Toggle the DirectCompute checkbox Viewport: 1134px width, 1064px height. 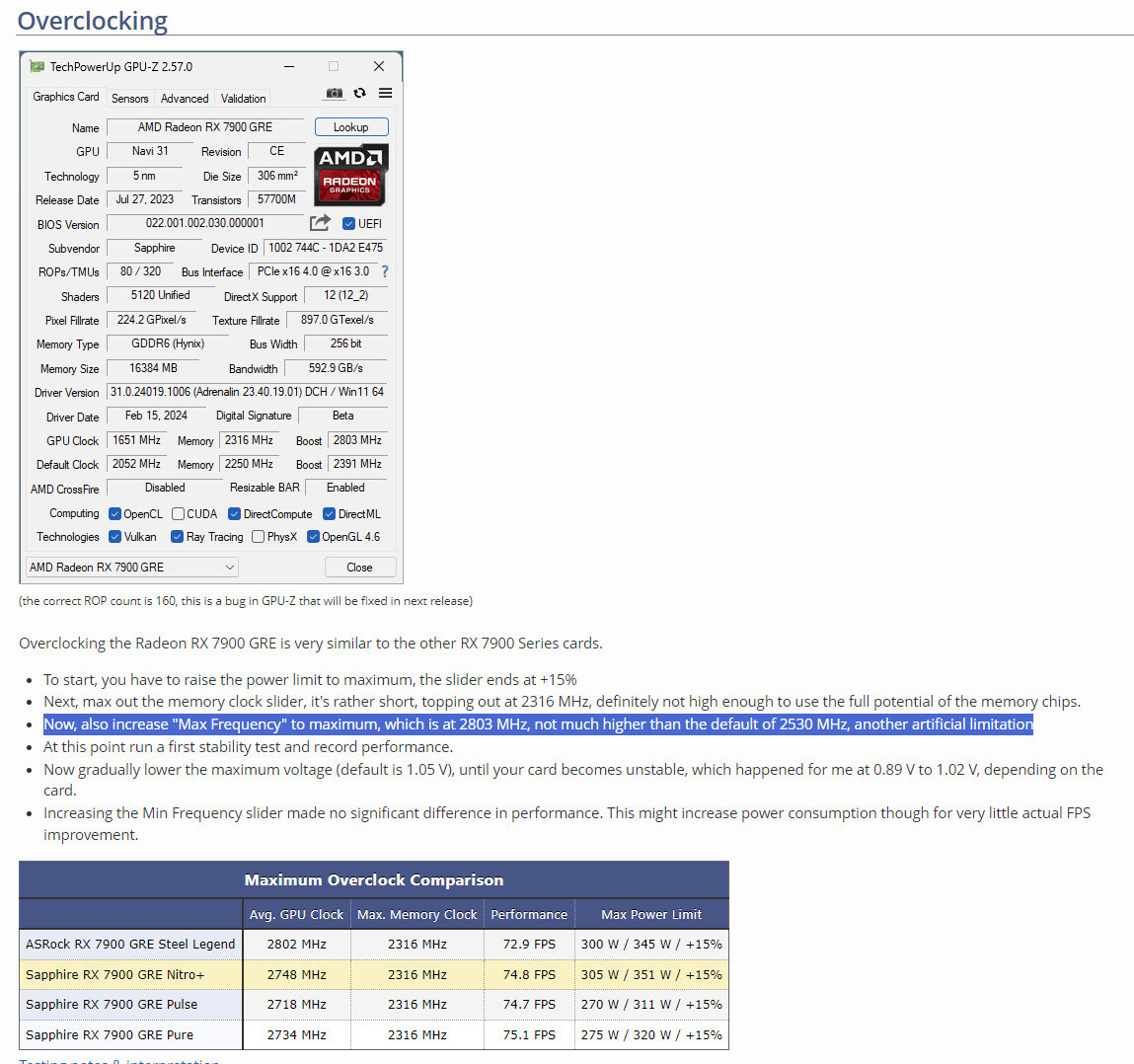click(x=234, y=513)
